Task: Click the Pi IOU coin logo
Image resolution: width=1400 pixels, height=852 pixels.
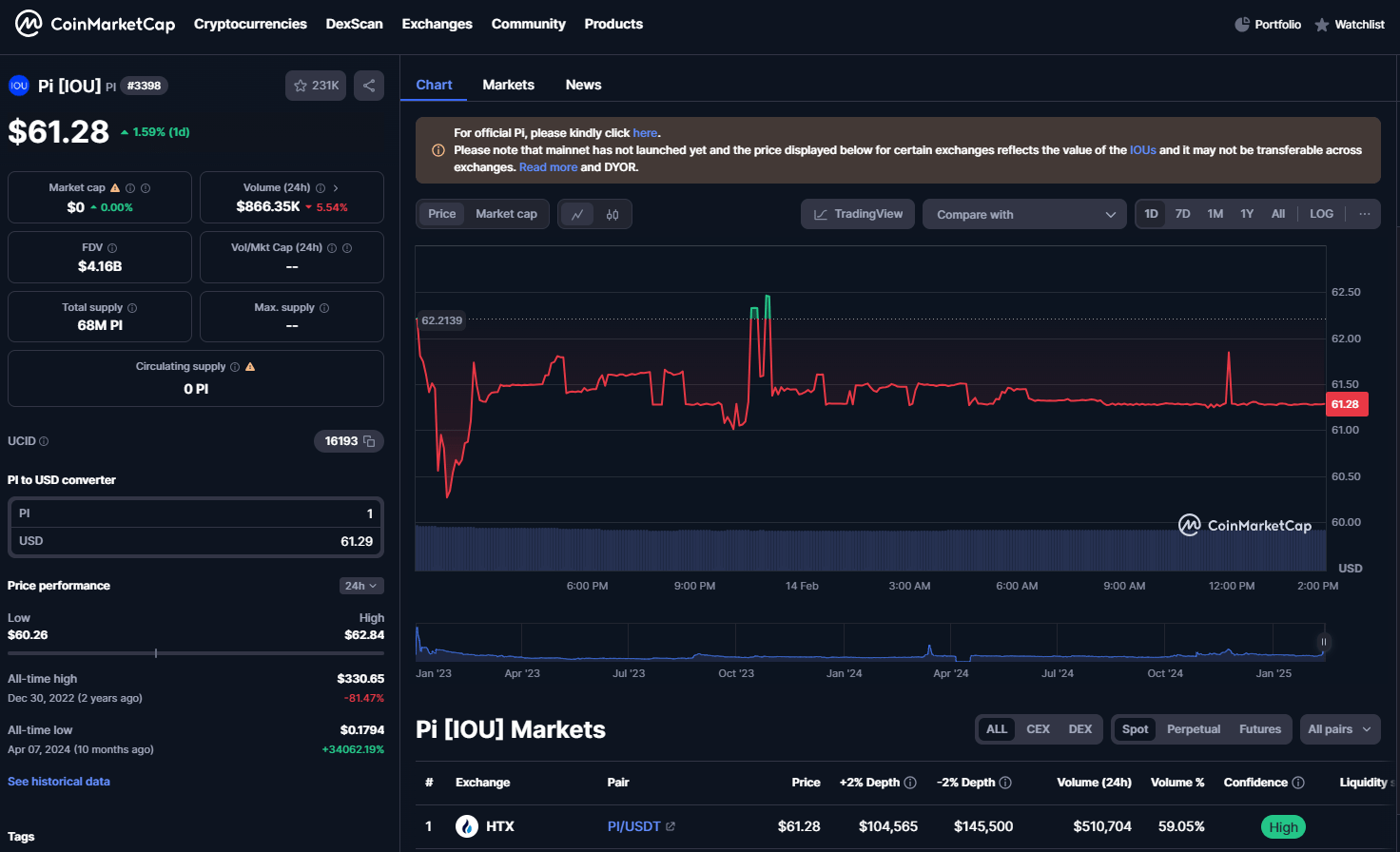Action: pos(19,86)
